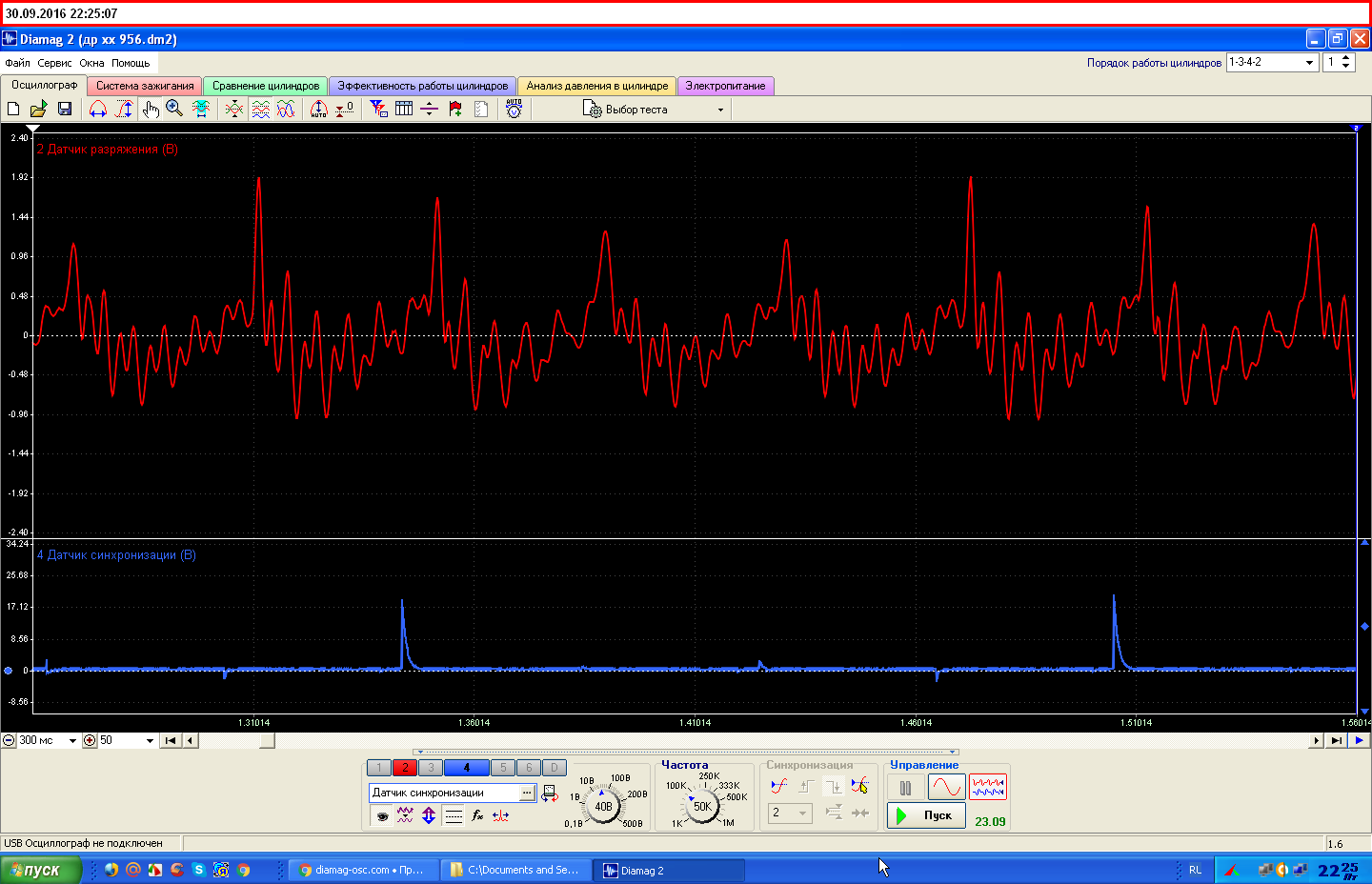This screenshot has height=884, width=1372.
Task: Open the 50 zoom value dropdown
Action: click(x=150, y=740)
